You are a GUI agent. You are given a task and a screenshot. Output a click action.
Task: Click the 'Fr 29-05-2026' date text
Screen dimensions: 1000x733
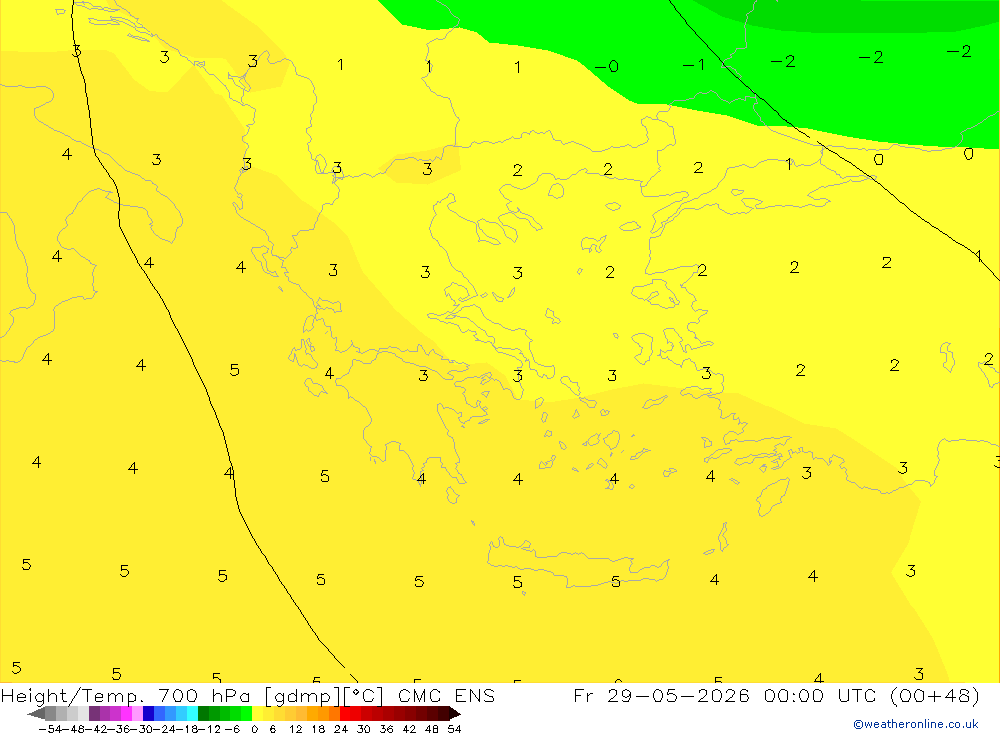[661, 695]
